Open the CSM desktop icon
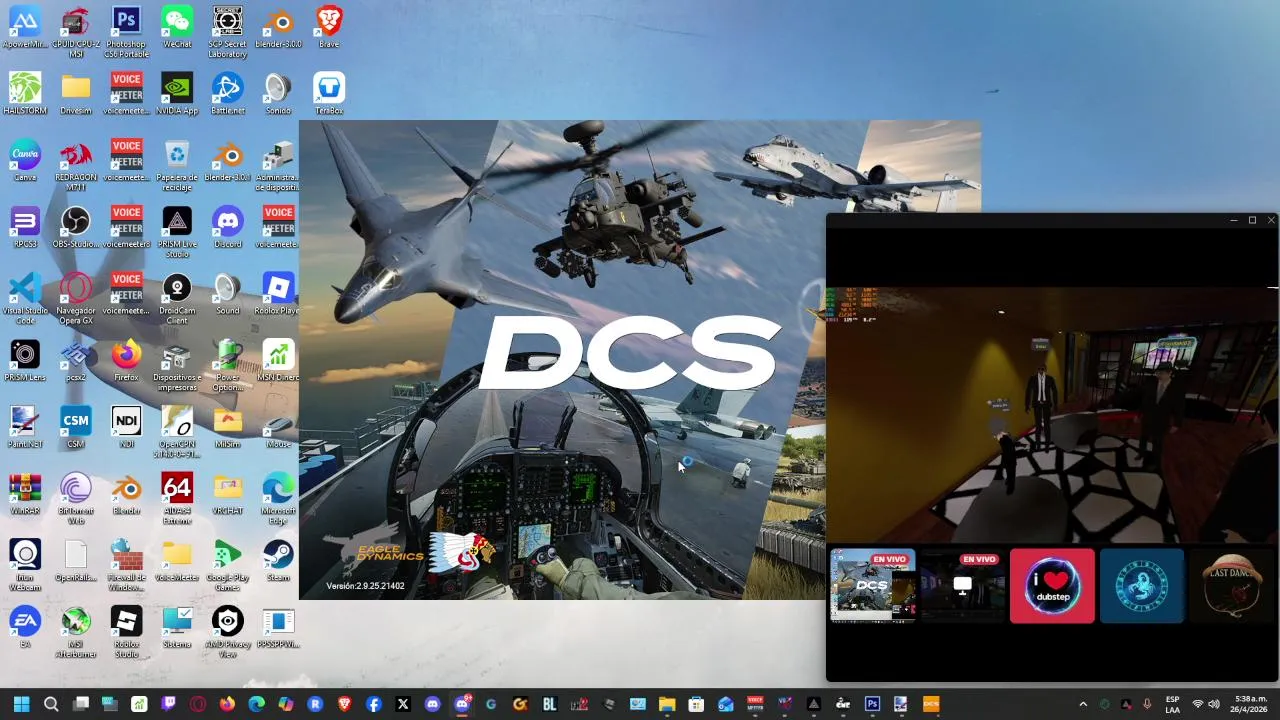The height and width of the screenshot is (720, 1280). (76, 427)
